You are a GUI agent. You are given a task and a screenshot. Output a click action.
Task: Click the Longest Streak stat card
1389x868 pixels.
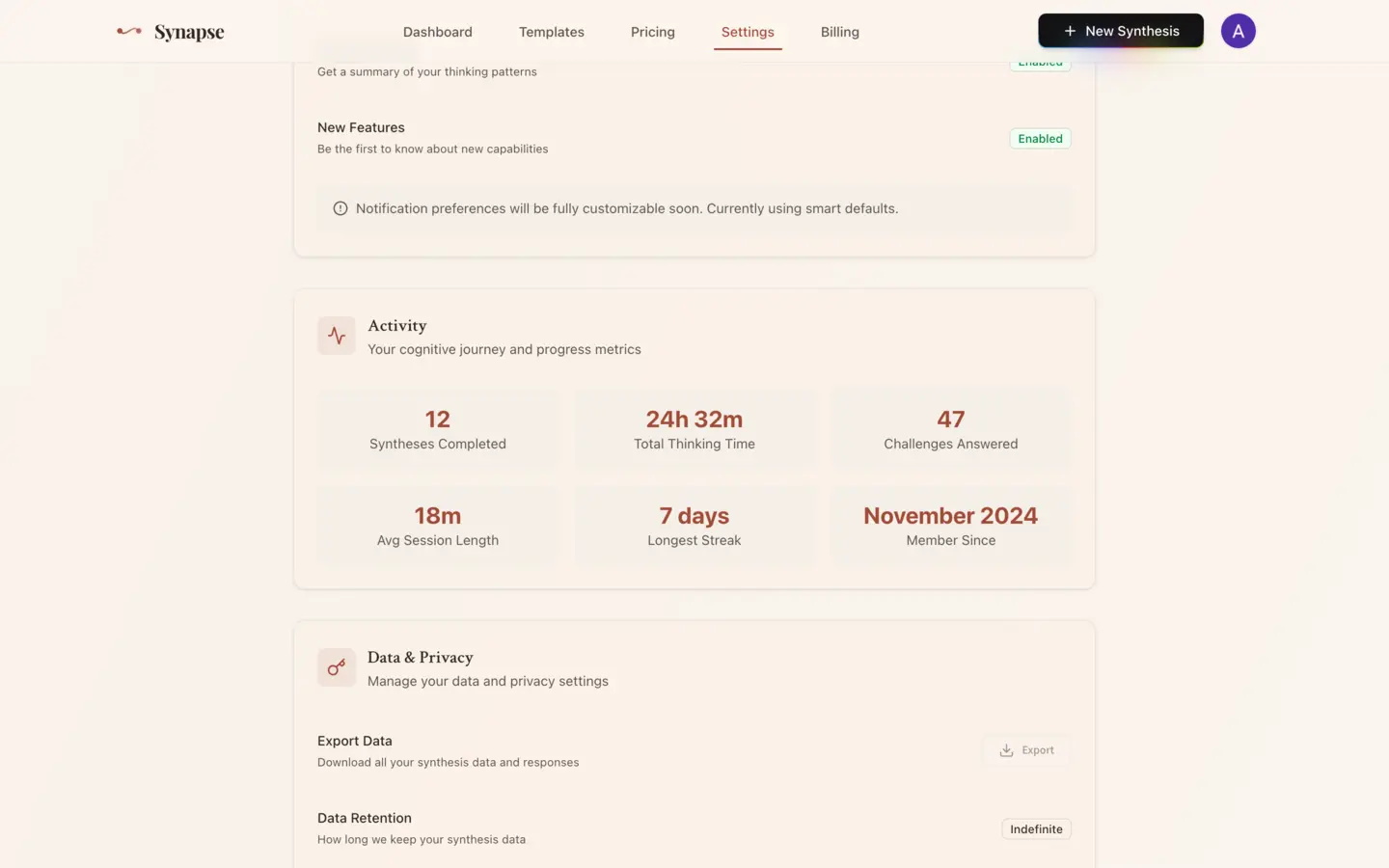(x=694, y=526)
